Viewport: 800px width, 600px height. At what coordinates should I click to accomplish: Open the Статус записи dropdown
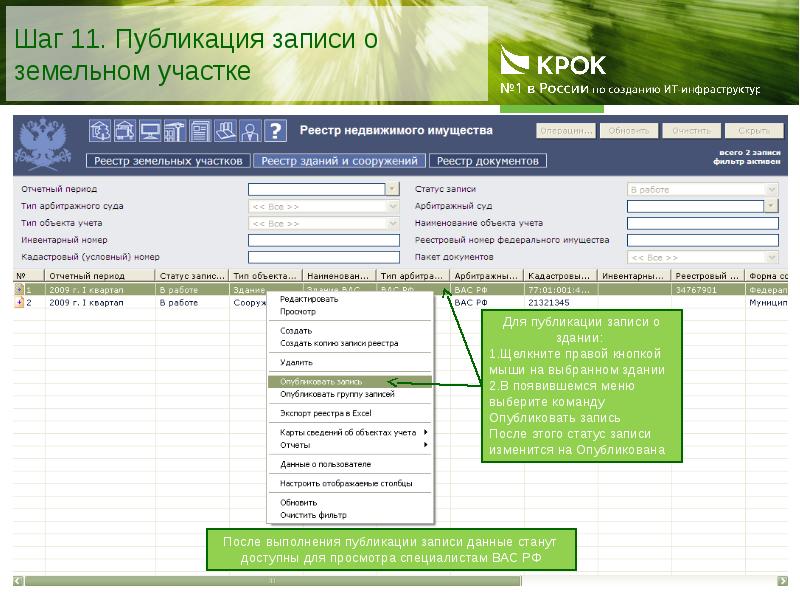[x=770, y=189]
